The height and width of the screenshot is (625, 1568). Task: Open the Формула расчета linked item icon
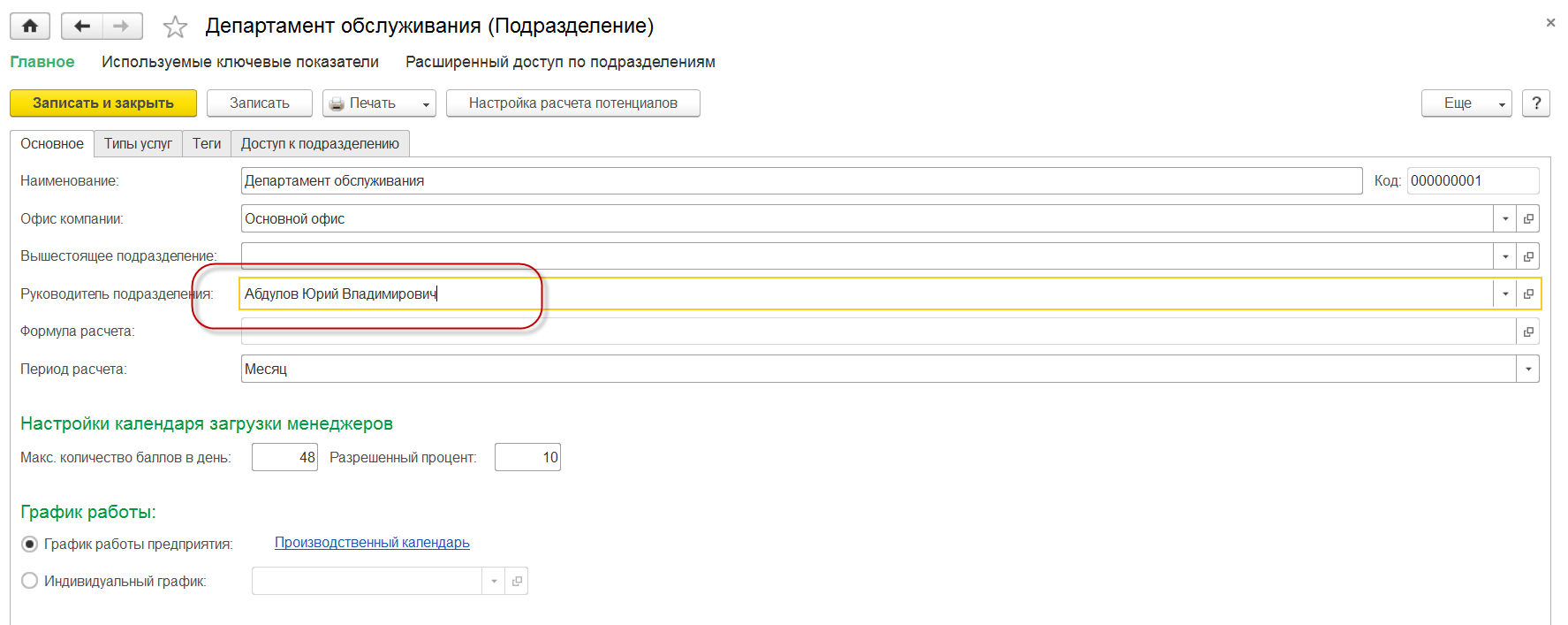coord(1528,332)
